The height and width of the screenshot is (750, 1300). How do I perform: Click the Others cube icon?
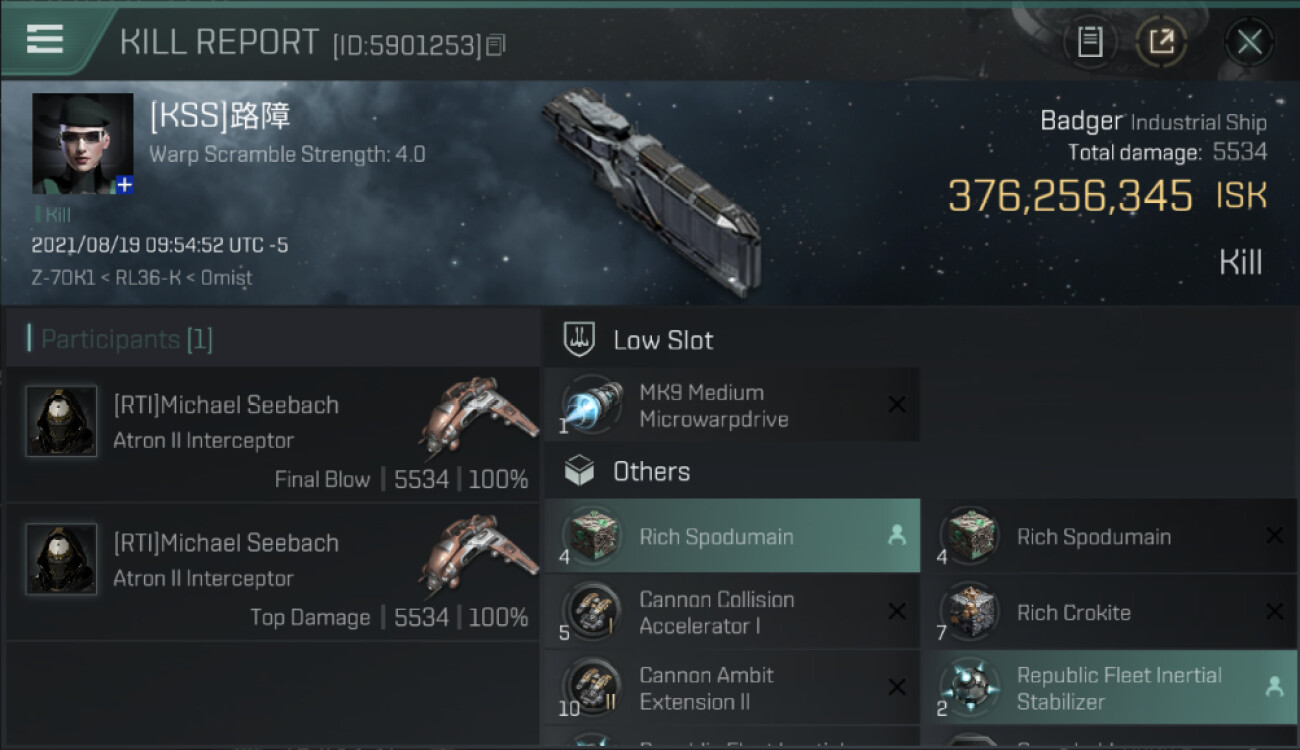tap(580, 471)
